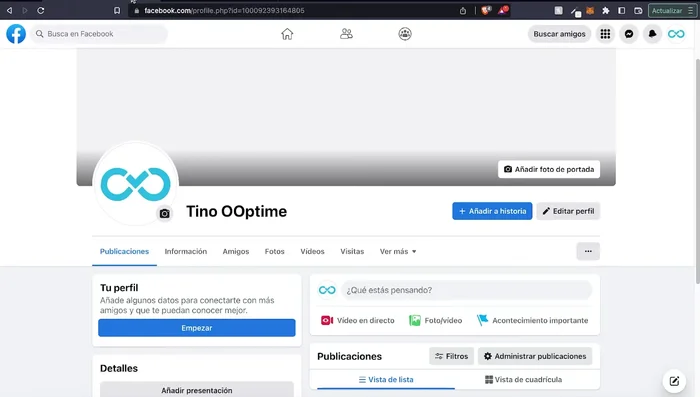Reload the page with the refresh icon
This screenshot has width=700, height=397.
41,10
